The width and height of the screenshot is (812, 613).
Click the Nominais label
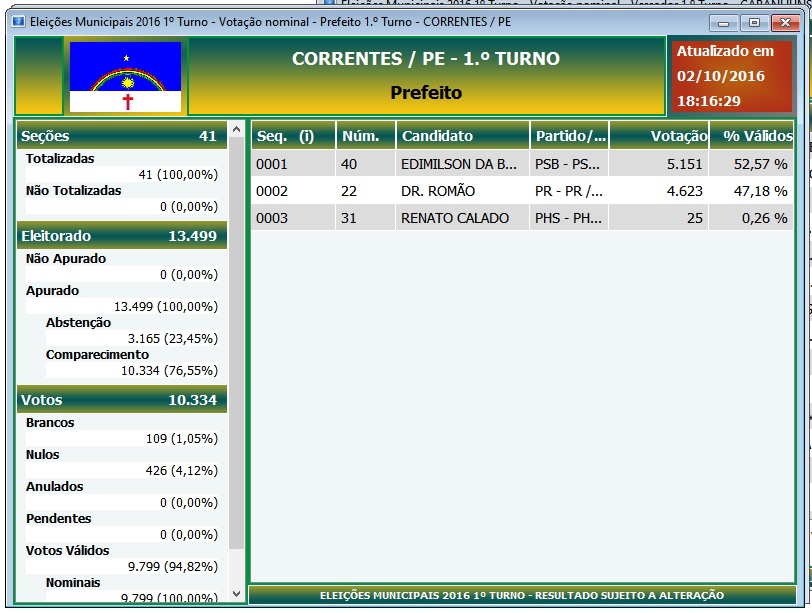[73, 582]
